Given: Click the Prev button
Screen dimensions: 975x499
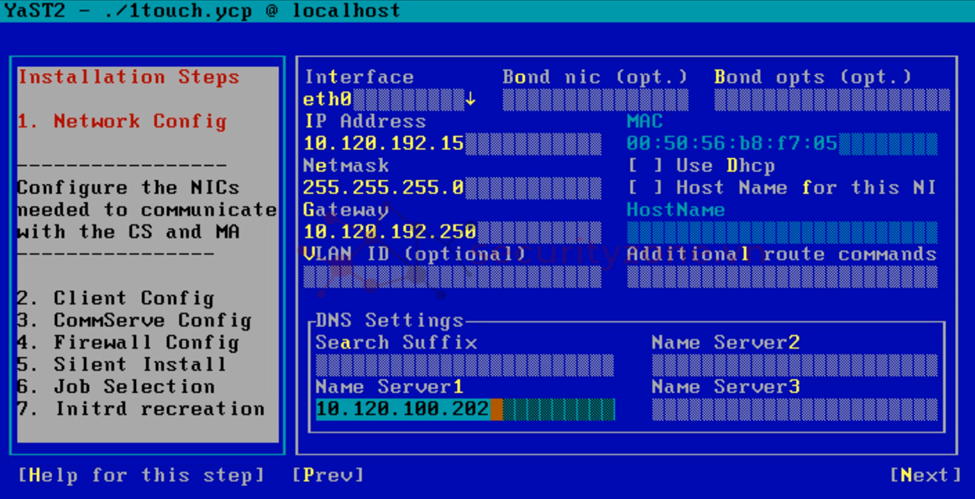Looking at the screenshot, I should point(328,475).
